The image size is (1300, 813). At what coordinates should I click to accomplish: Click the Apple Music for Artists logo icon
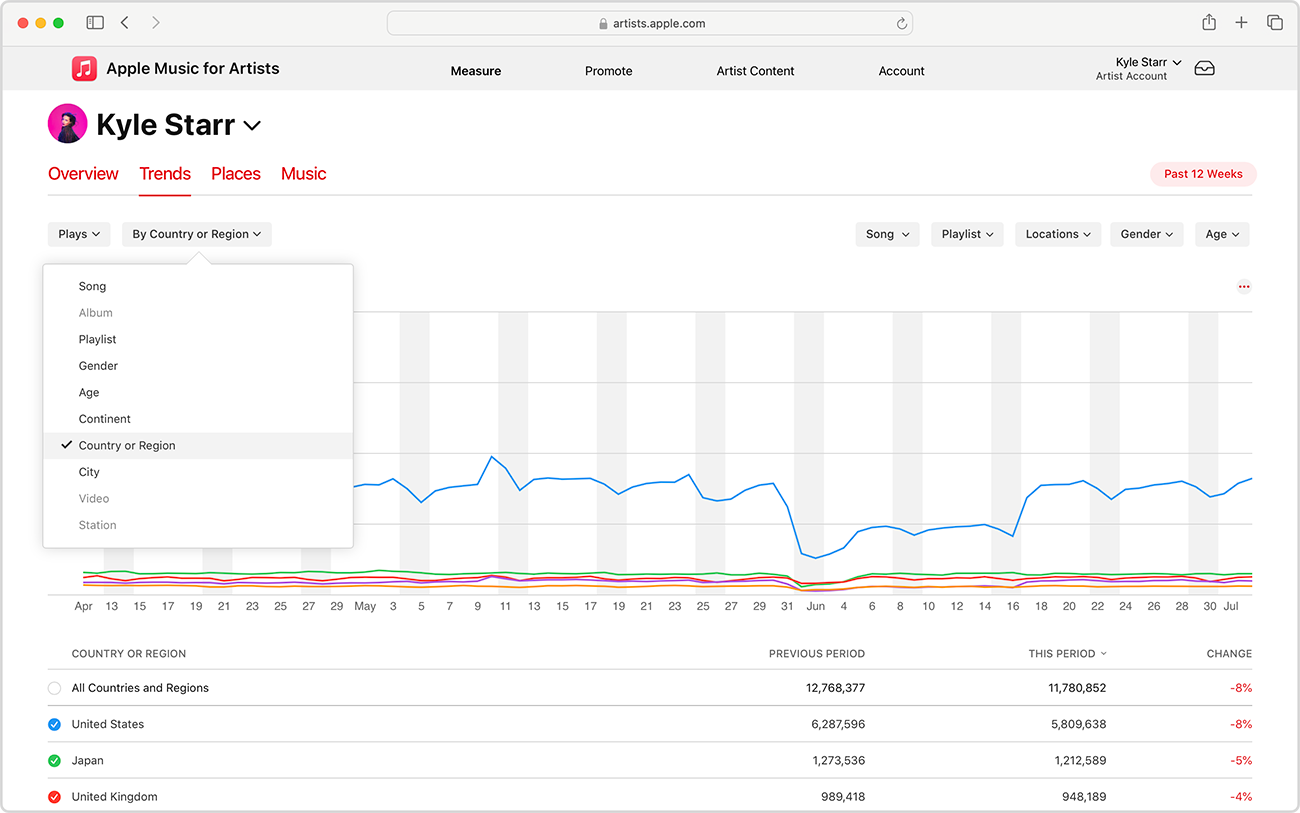pos(84,69)
